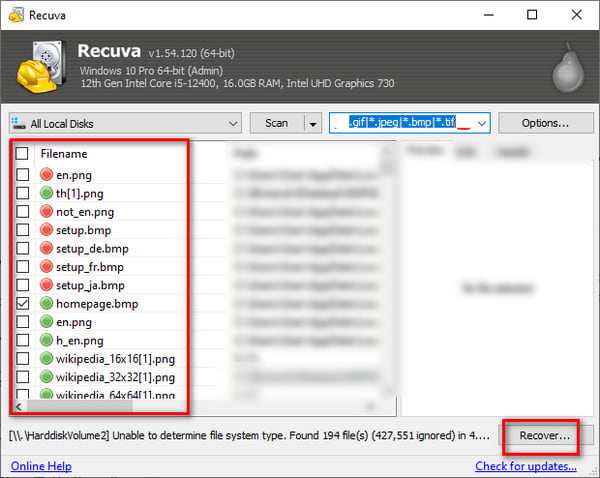Click the Recuva hard hat drive logo

pos(40,67)
